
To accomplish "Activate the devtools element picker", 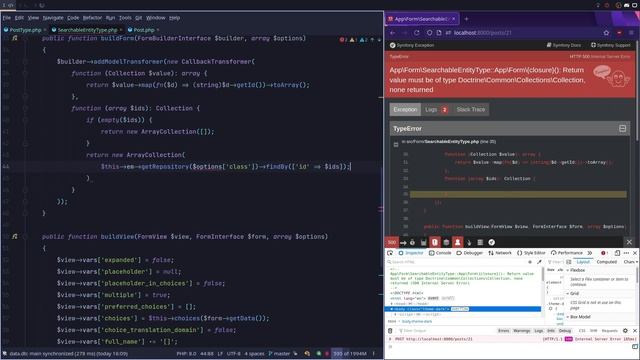I will [390, 253].
